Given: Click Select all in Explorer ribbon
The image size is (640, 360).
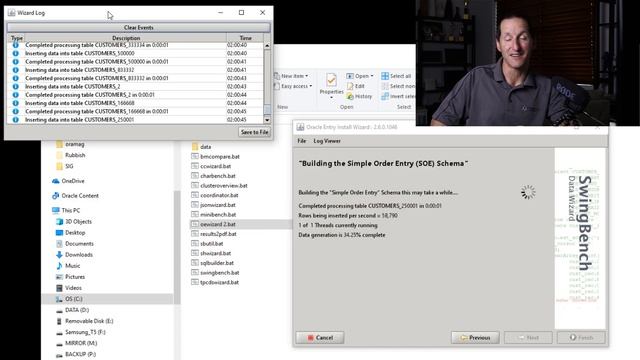Looking at the screenshot, I should (x=396, y=76).
